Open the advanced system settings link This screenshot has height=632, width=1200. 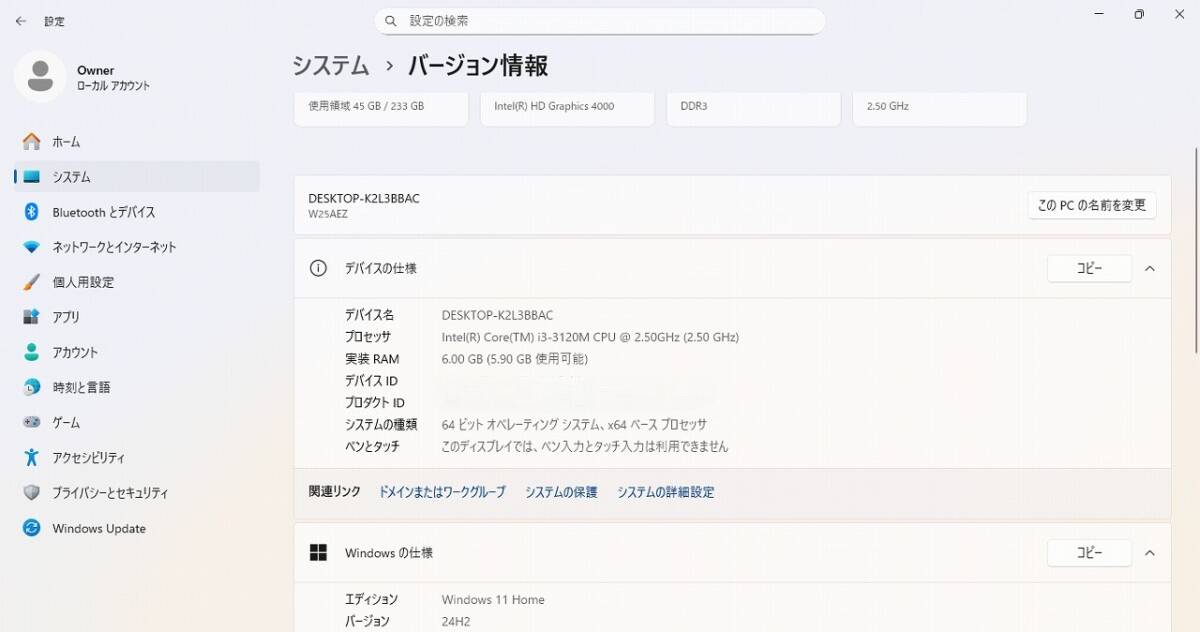point(665,492)
